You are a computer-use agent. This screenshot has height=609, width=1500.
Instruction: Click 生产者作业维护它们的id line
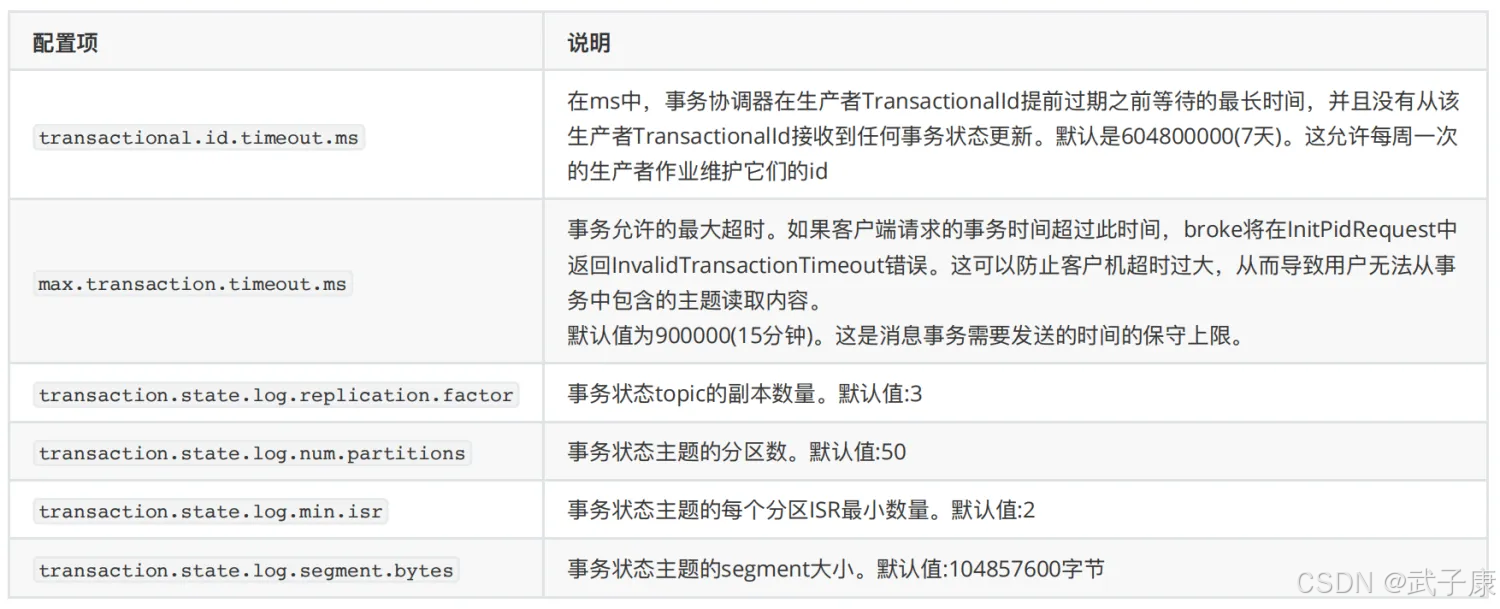pos(697,171)
